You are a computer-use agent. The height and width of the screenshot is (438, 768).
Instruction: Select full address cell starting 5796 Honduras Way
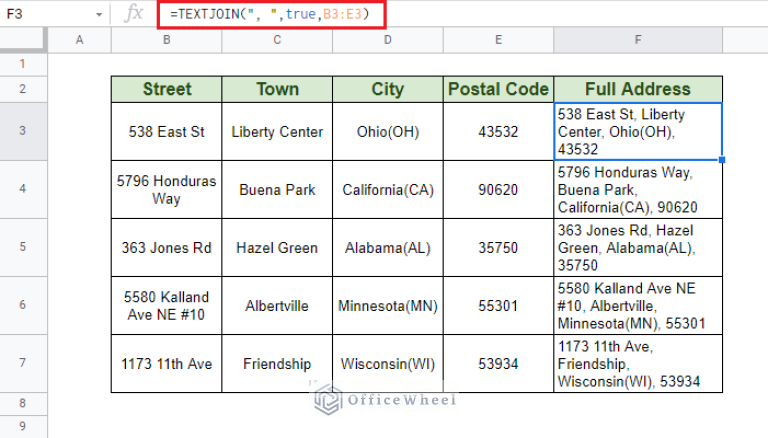(x=638, y=189)
